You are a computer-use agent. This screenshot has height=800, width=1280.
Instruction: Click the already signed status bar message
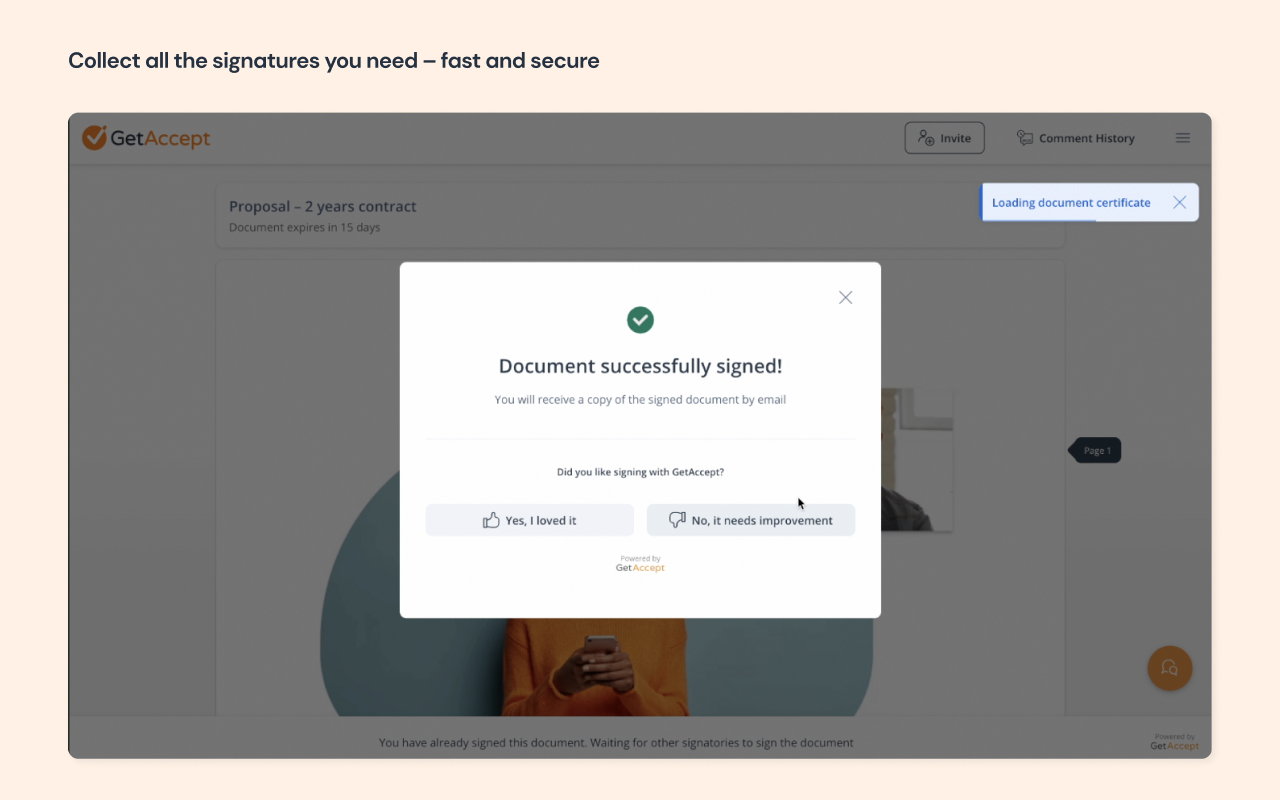(x=616, y=743)
